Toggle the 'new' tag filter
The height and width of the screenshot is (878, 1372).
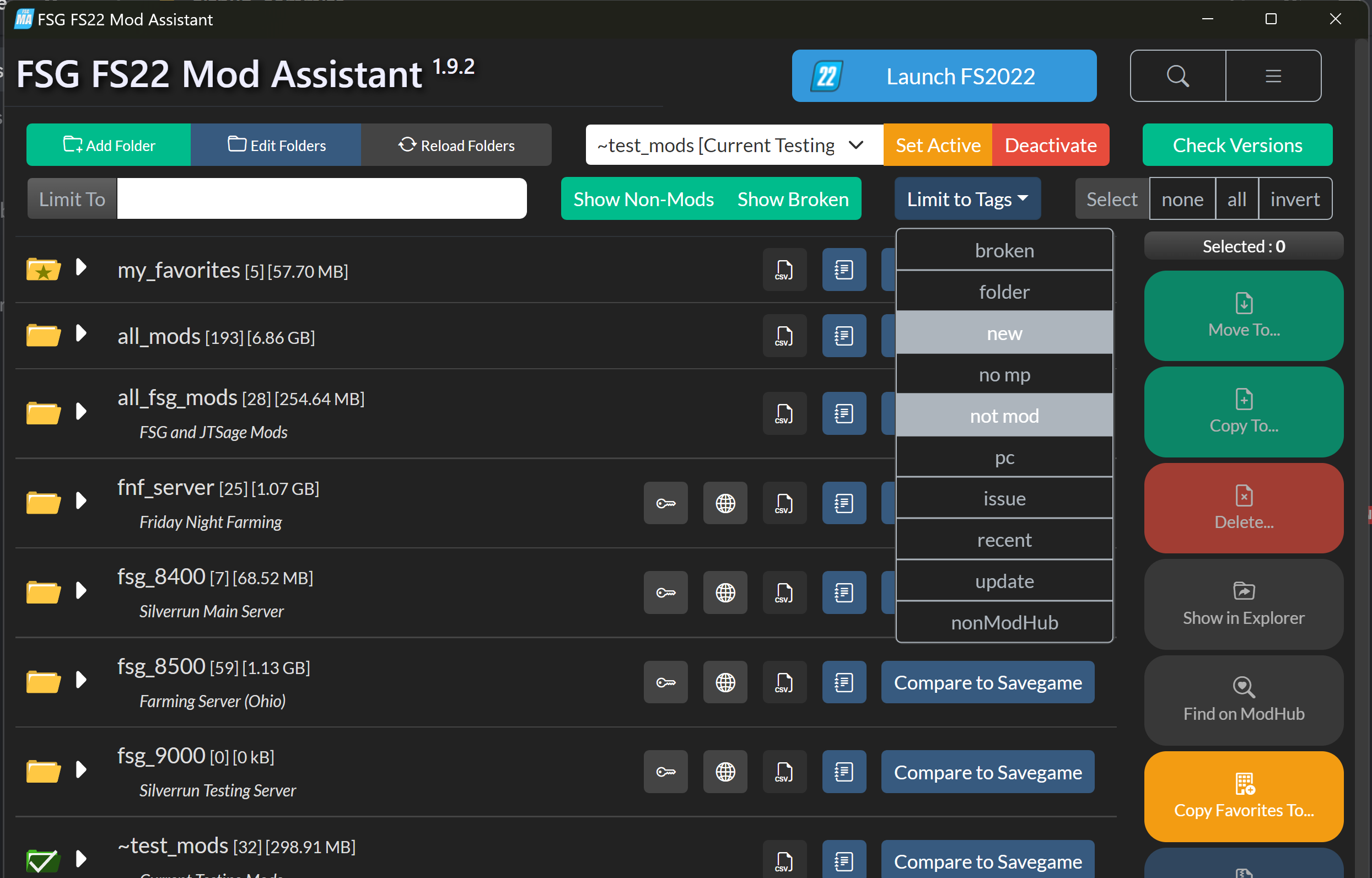point(1004,333)
